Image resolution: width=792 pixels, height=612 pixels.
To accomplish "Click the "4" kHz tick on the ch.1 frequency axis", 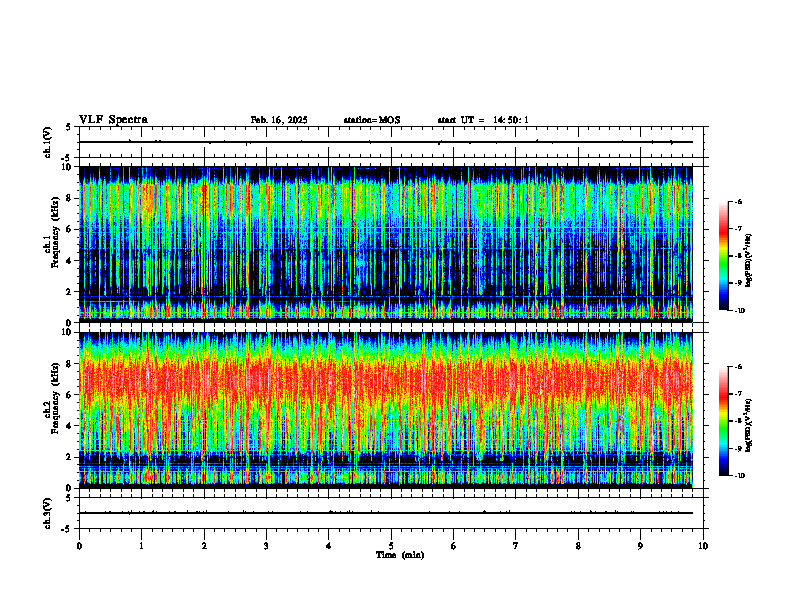I will [71, 261].
